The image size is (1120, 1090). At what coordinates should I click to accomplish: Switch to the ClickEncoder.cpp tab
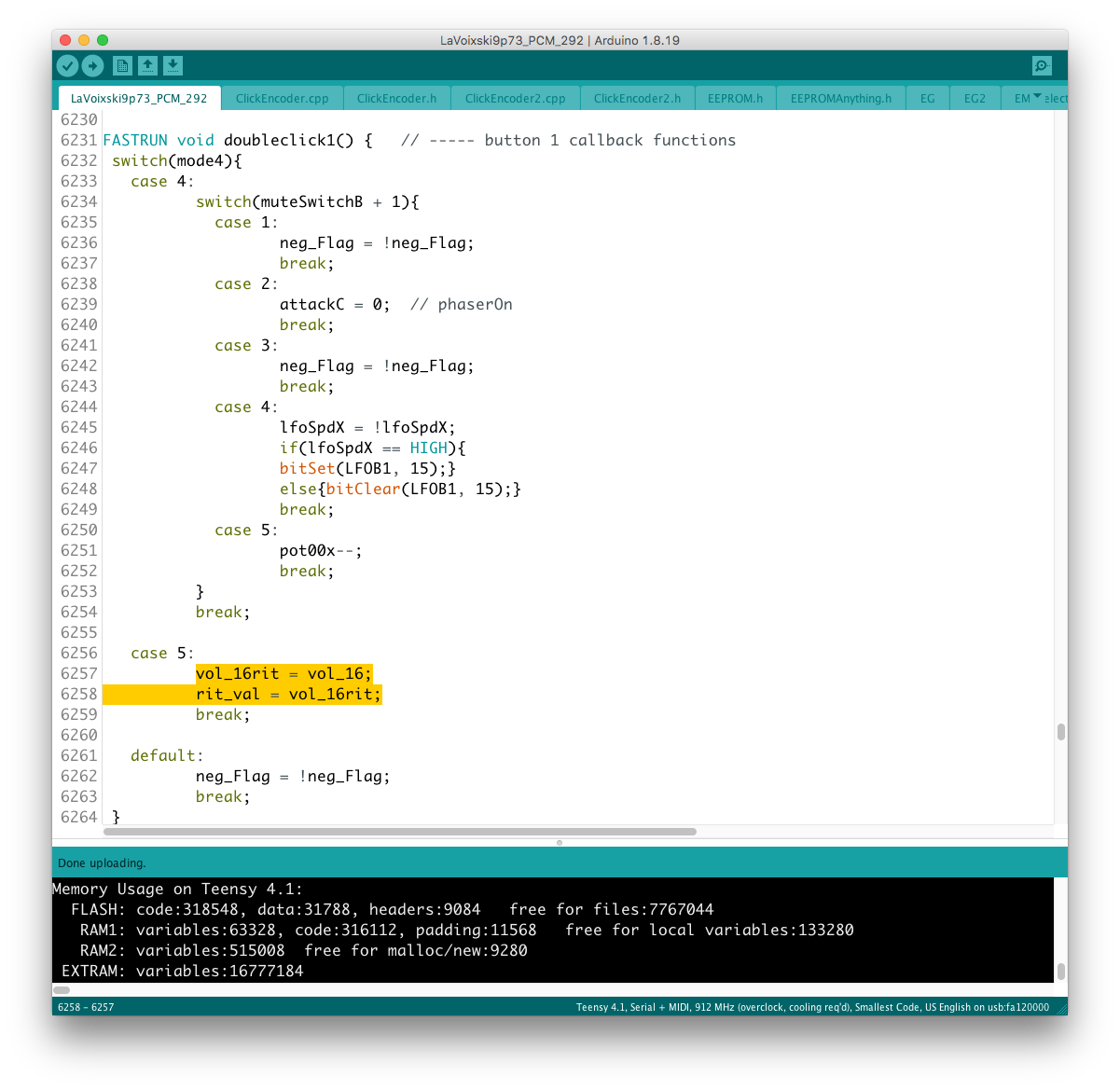point(282,98)
